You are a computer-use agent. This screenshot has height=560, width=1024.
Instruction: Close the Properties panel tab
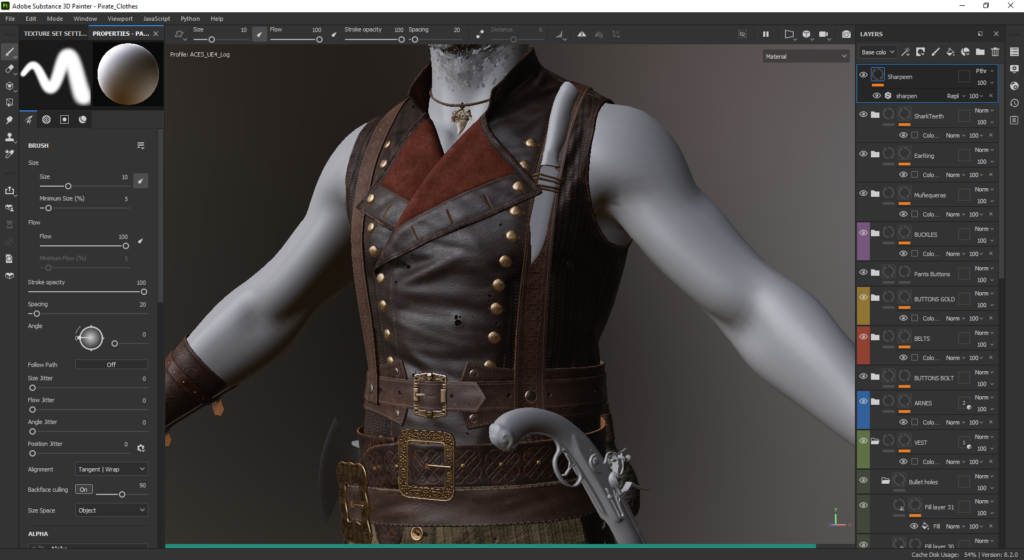155,33
